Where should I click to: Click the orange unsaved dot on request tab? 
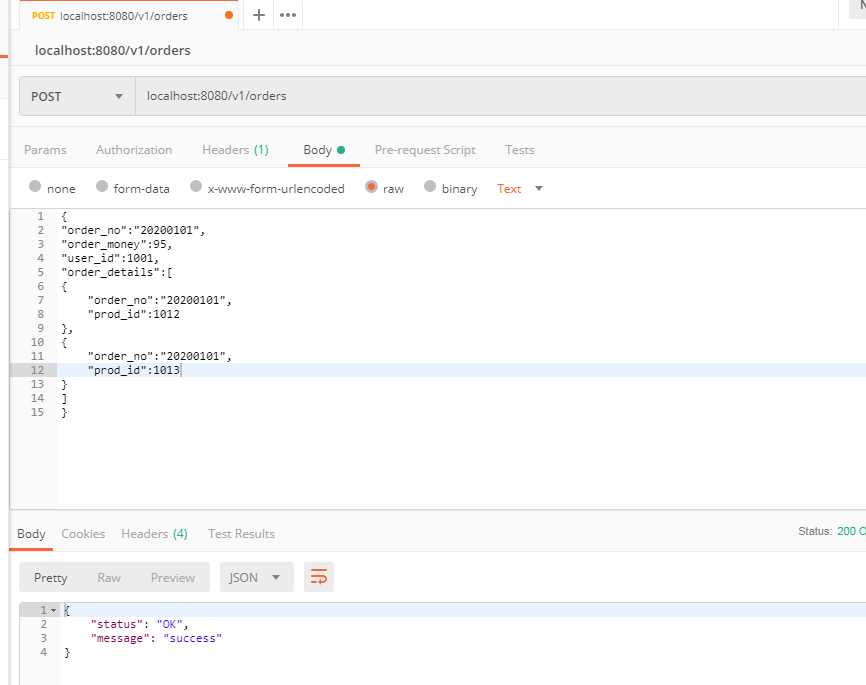[229, 15]
